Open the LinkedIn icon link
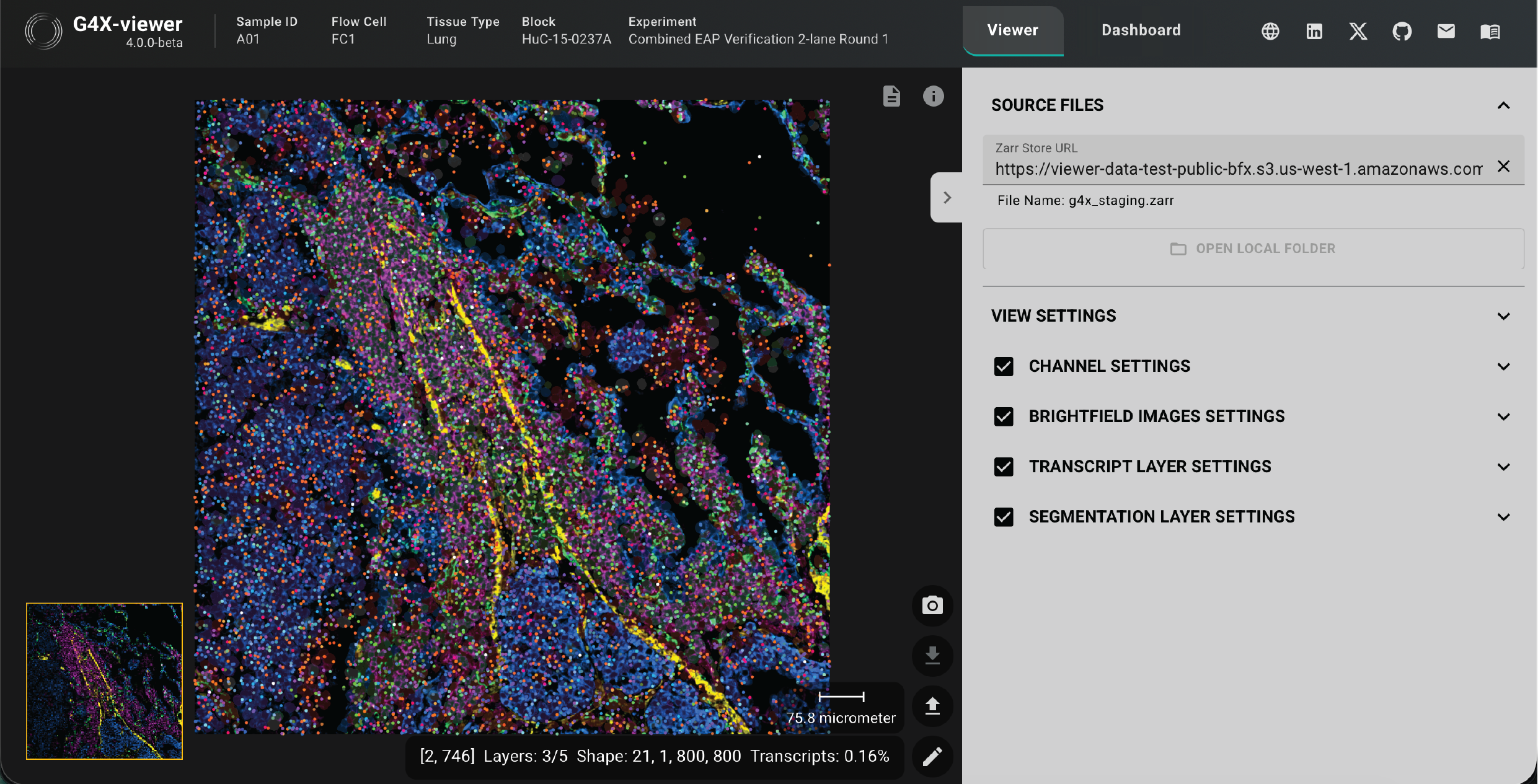This screenshot has height=784, width=1538. 1314,31
